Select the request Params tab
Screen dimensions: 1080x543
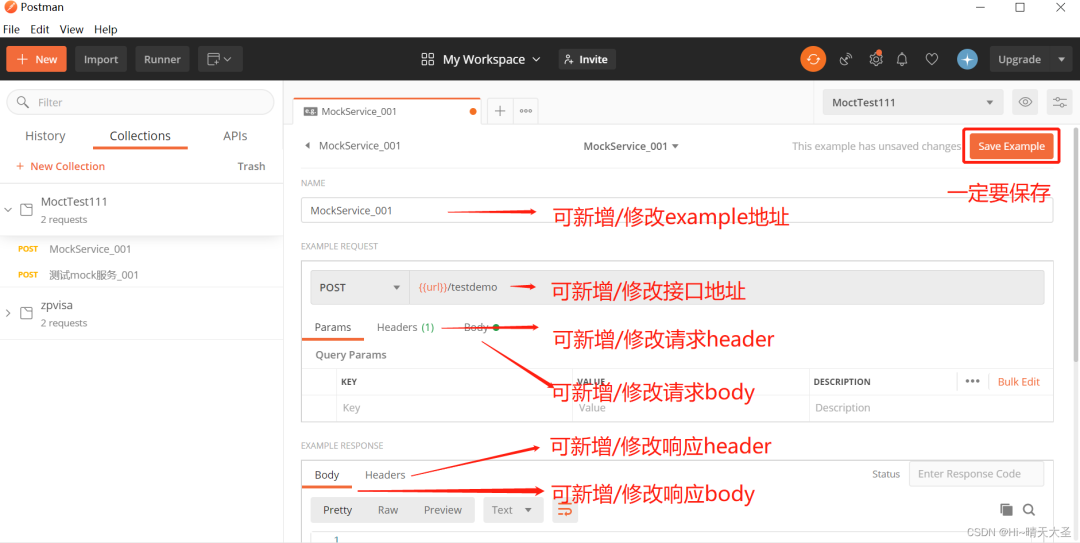click(333, 327)
